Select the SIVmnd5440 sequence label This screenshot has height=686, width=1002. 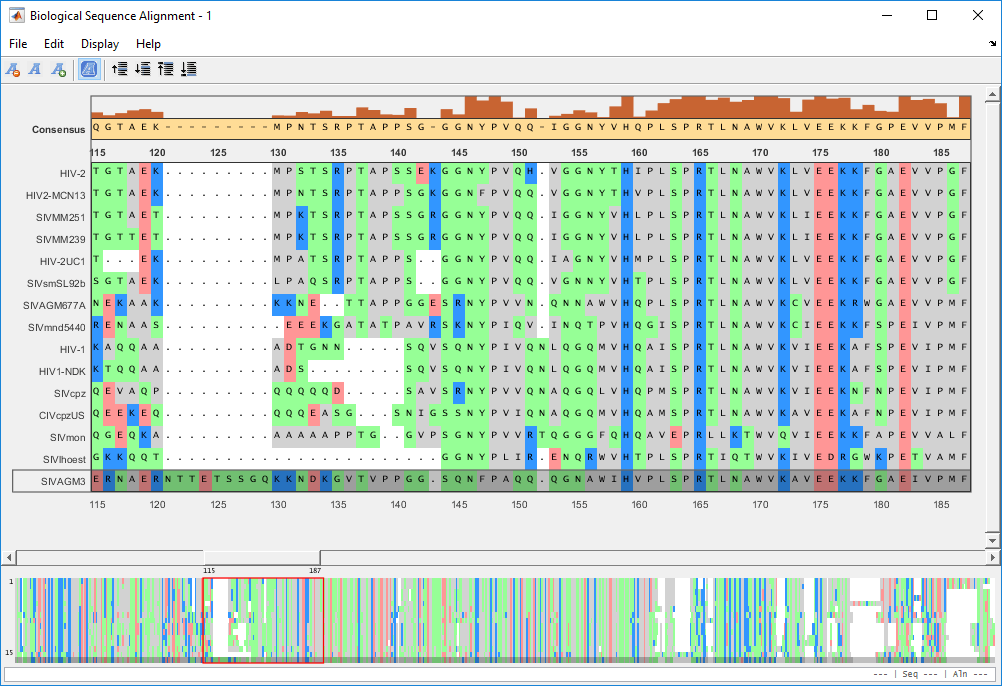coord(57,328)
